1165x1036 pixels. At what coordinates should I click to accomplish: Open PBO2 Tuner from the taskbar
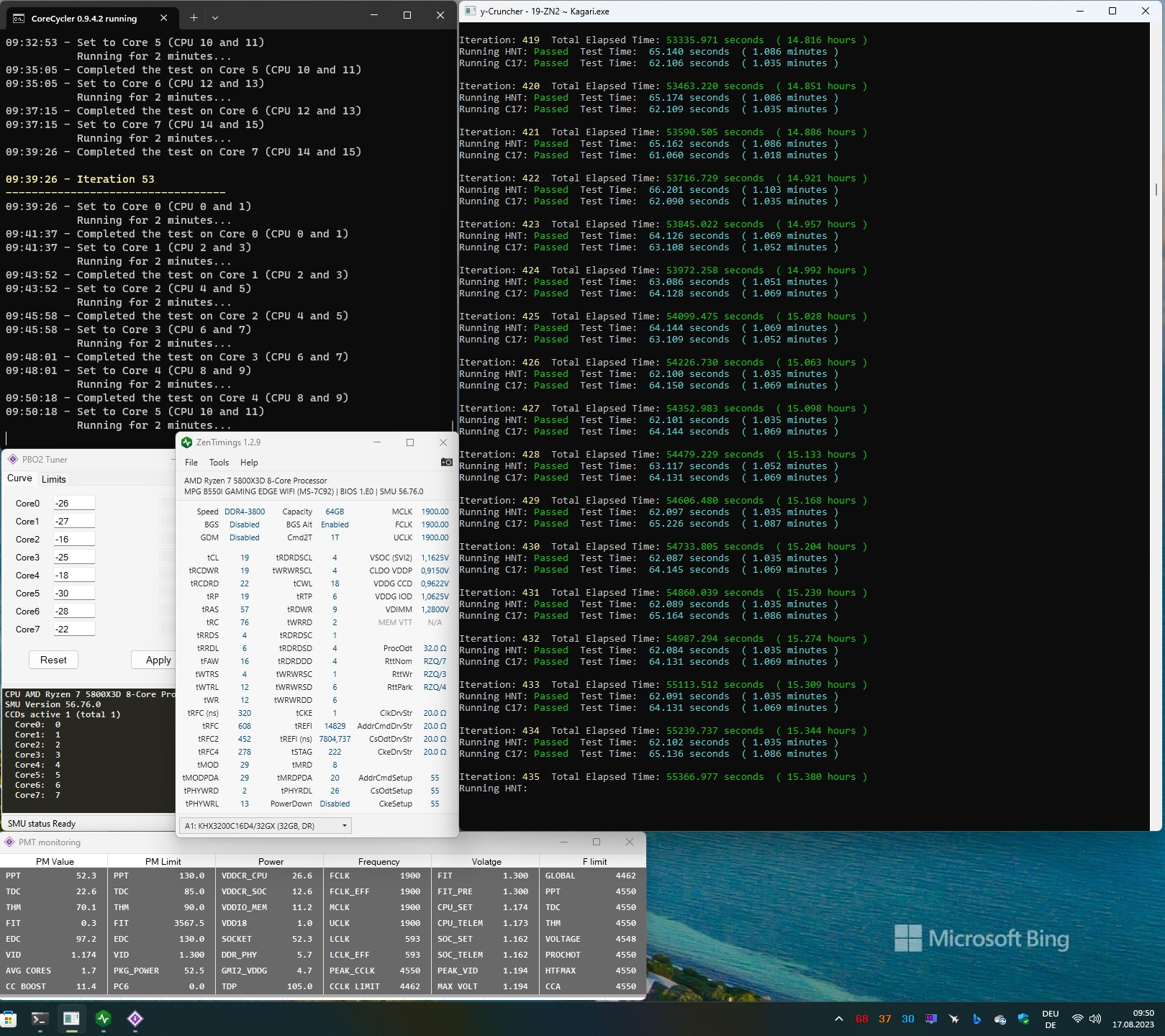pyautogui.click(x=135, y=1019)
